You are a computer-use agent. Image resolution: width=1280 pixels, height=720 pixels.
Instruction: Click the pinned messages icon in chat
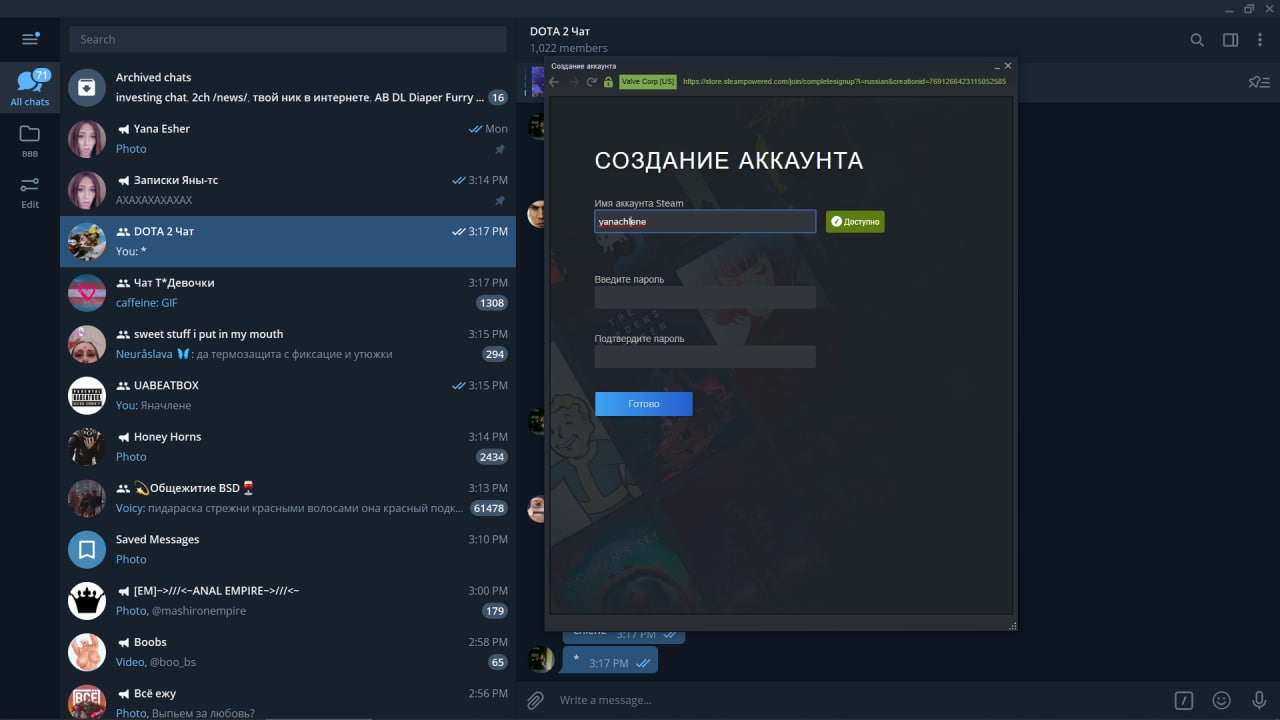pos(1258,82)
